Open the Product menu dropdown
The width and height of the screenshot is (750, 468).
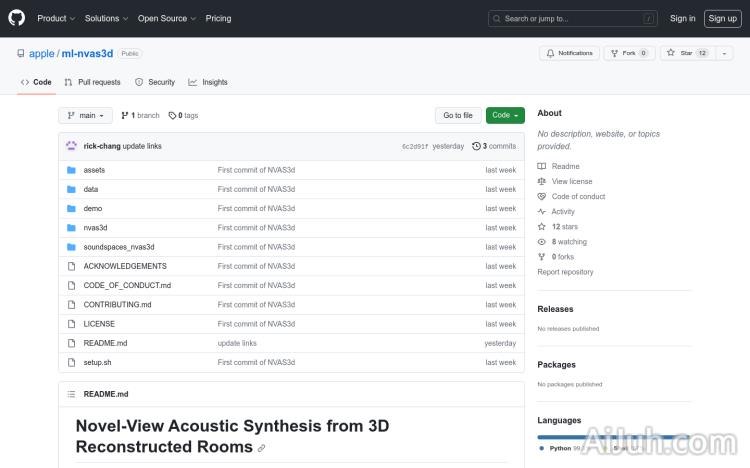[x=55, y=18]
